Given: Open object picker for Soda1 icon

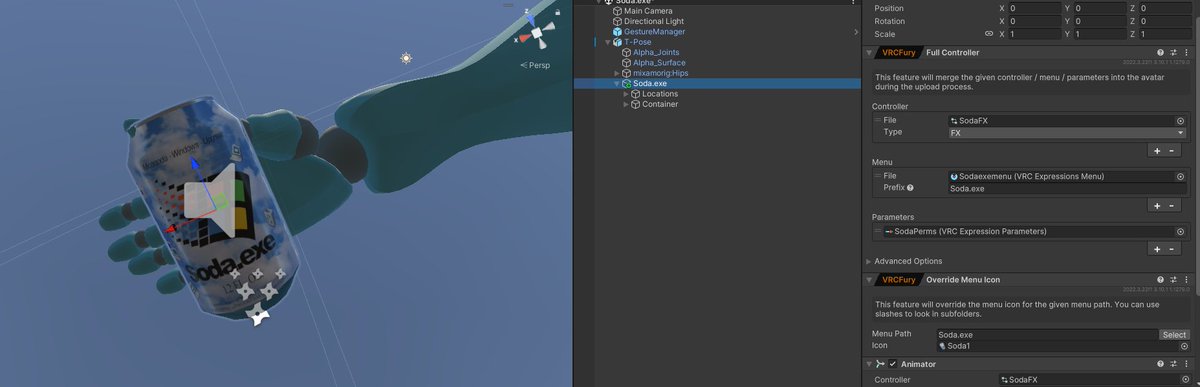Looking at the screenshot, I should 1184,346.
